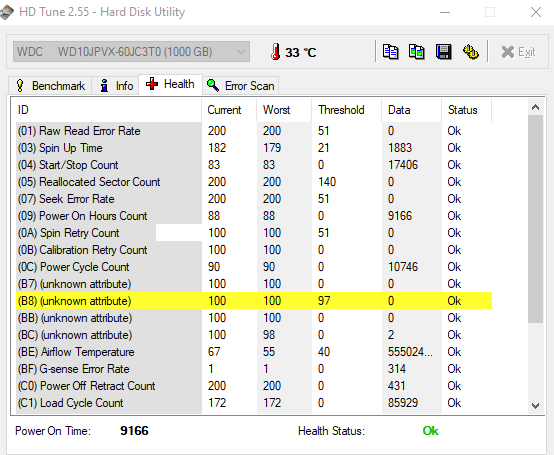
Task: Open options with the yellow tools icon
Action: 471,52
